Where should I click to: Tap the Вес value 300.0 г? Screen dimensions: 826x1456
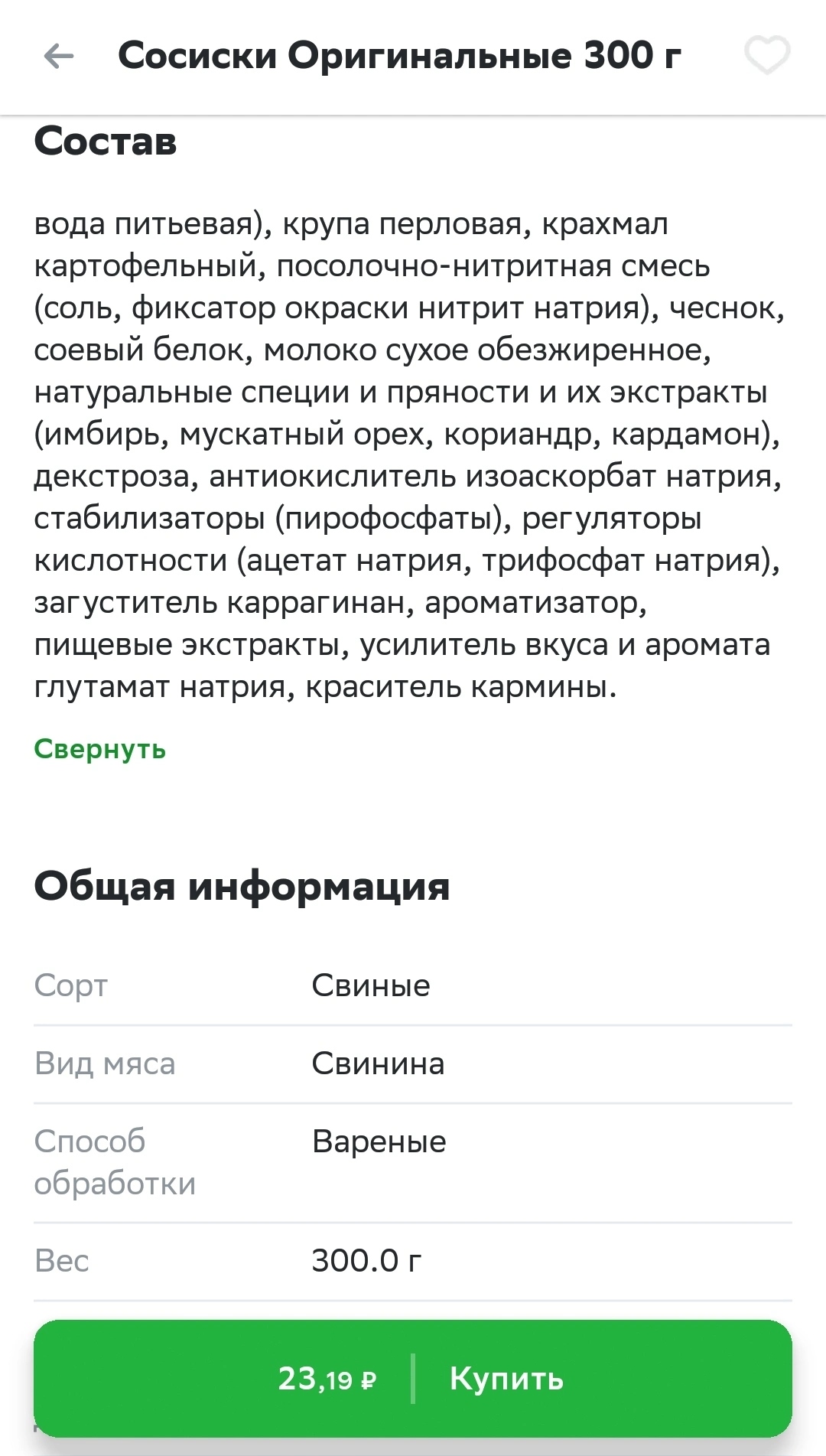coord(366,1261)
